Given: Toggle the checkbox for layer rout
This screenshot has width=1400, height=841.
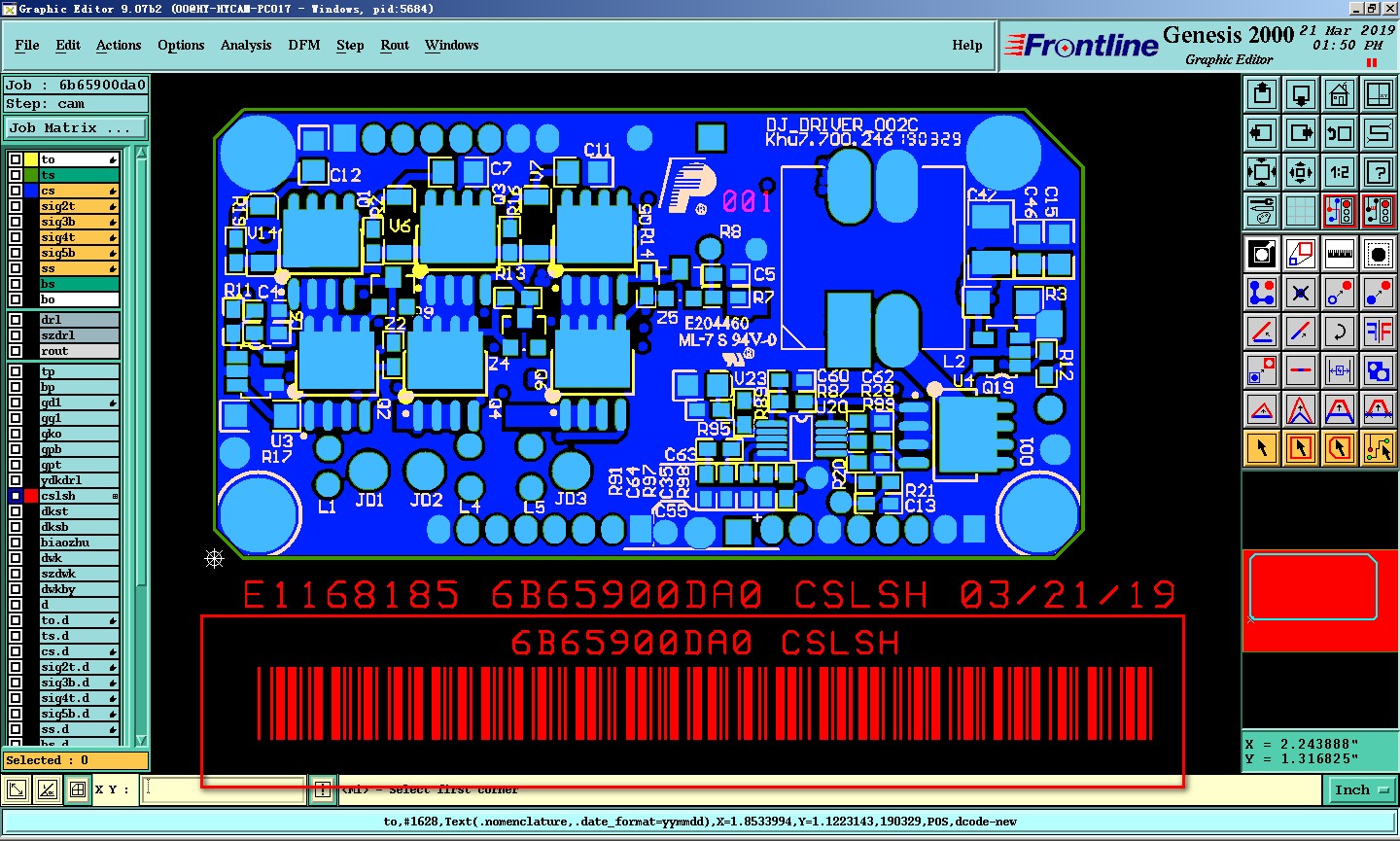Looking at the screenshot, I should 16,351.
